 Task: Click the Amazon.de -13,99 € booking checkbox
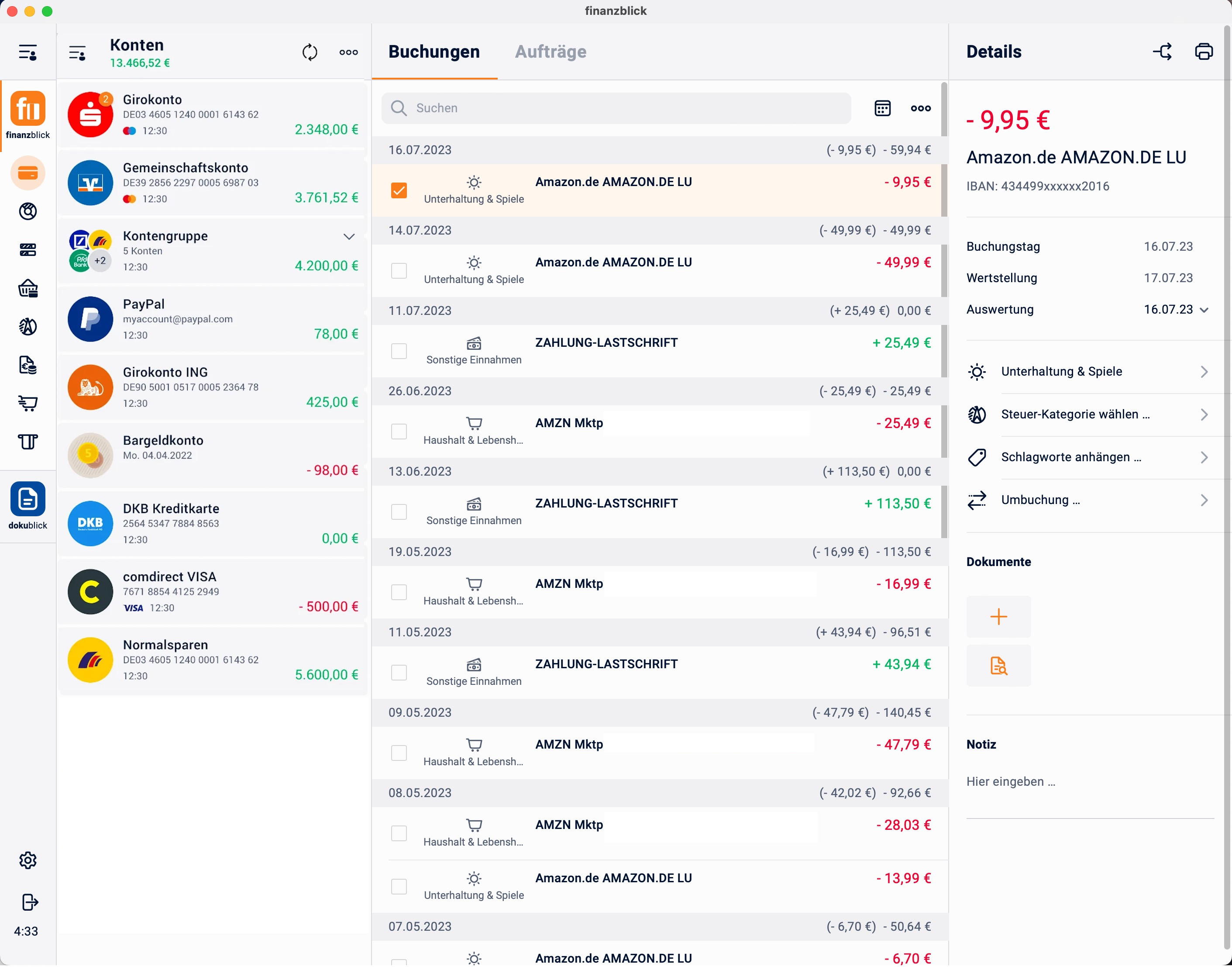coord(399,887)
